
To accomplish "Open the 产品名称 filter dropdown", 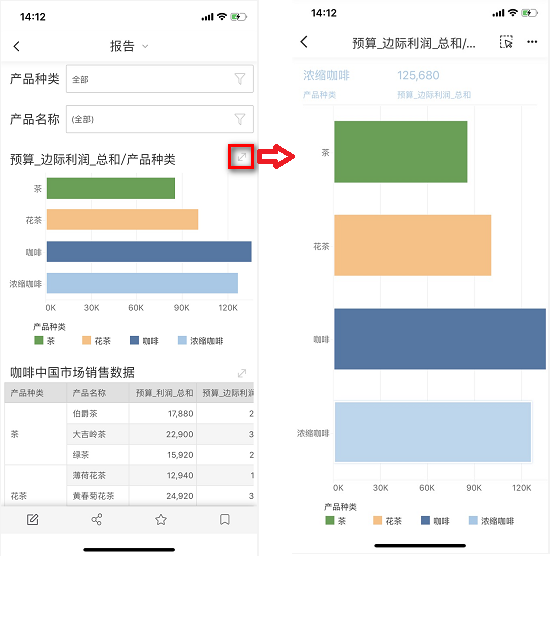I will point(160,119).
